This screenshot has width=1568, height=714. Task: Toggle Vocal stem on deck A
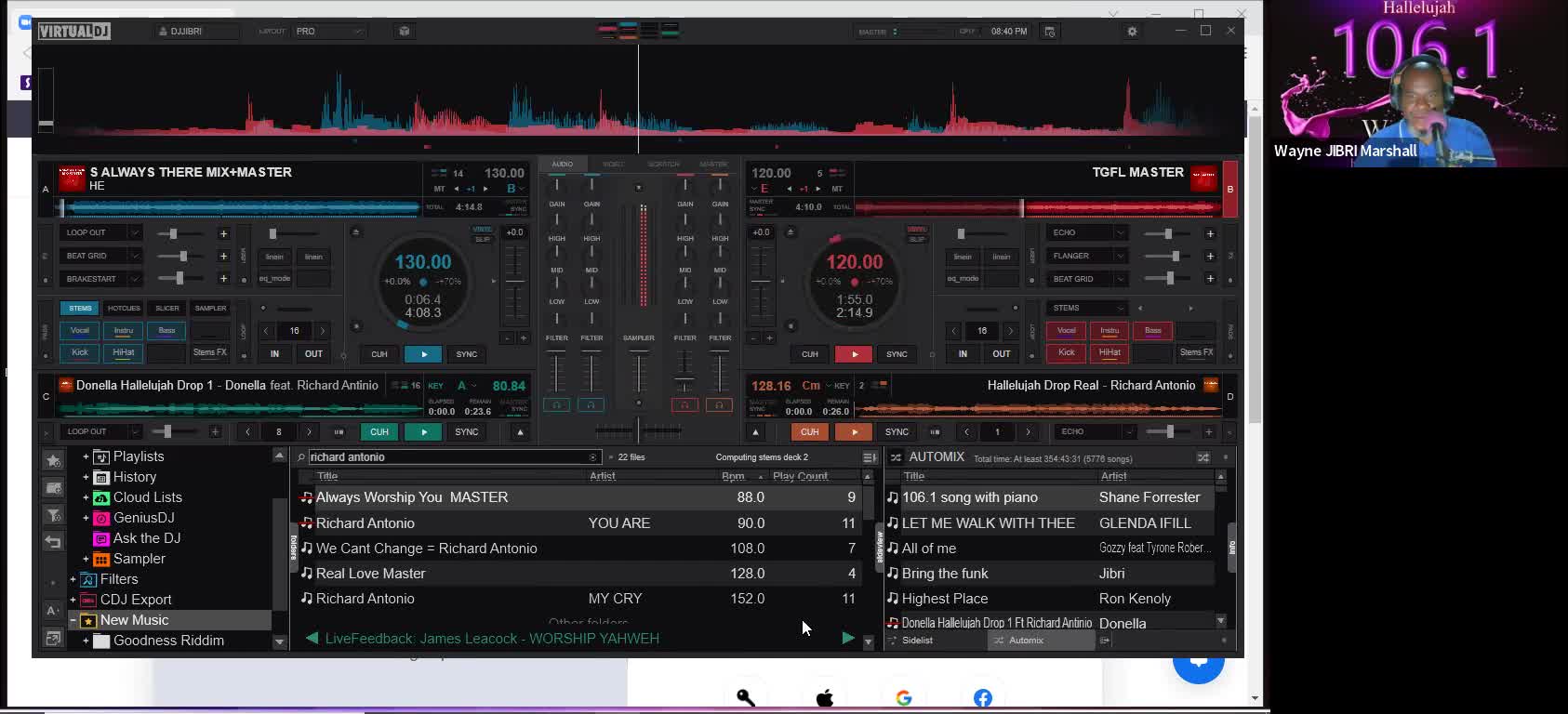pos(80,330)
